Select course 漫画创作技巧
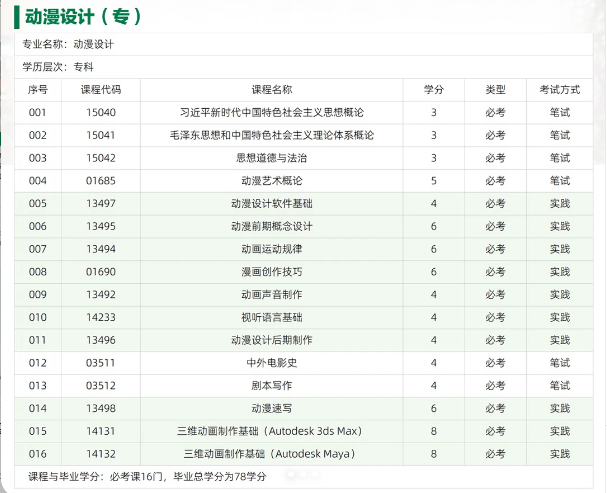 coord(272,272)
